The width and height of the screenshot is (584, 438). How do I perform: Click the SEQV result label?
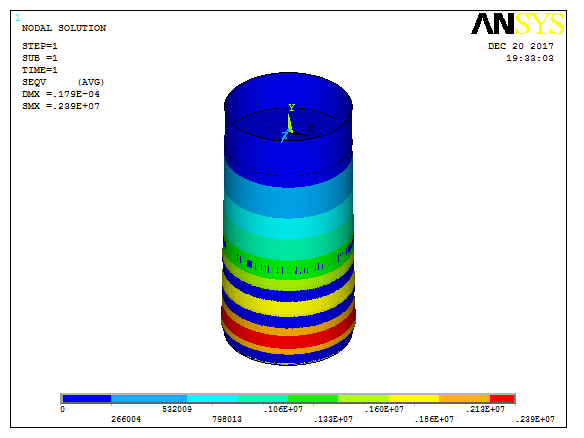tap(34, 82)
